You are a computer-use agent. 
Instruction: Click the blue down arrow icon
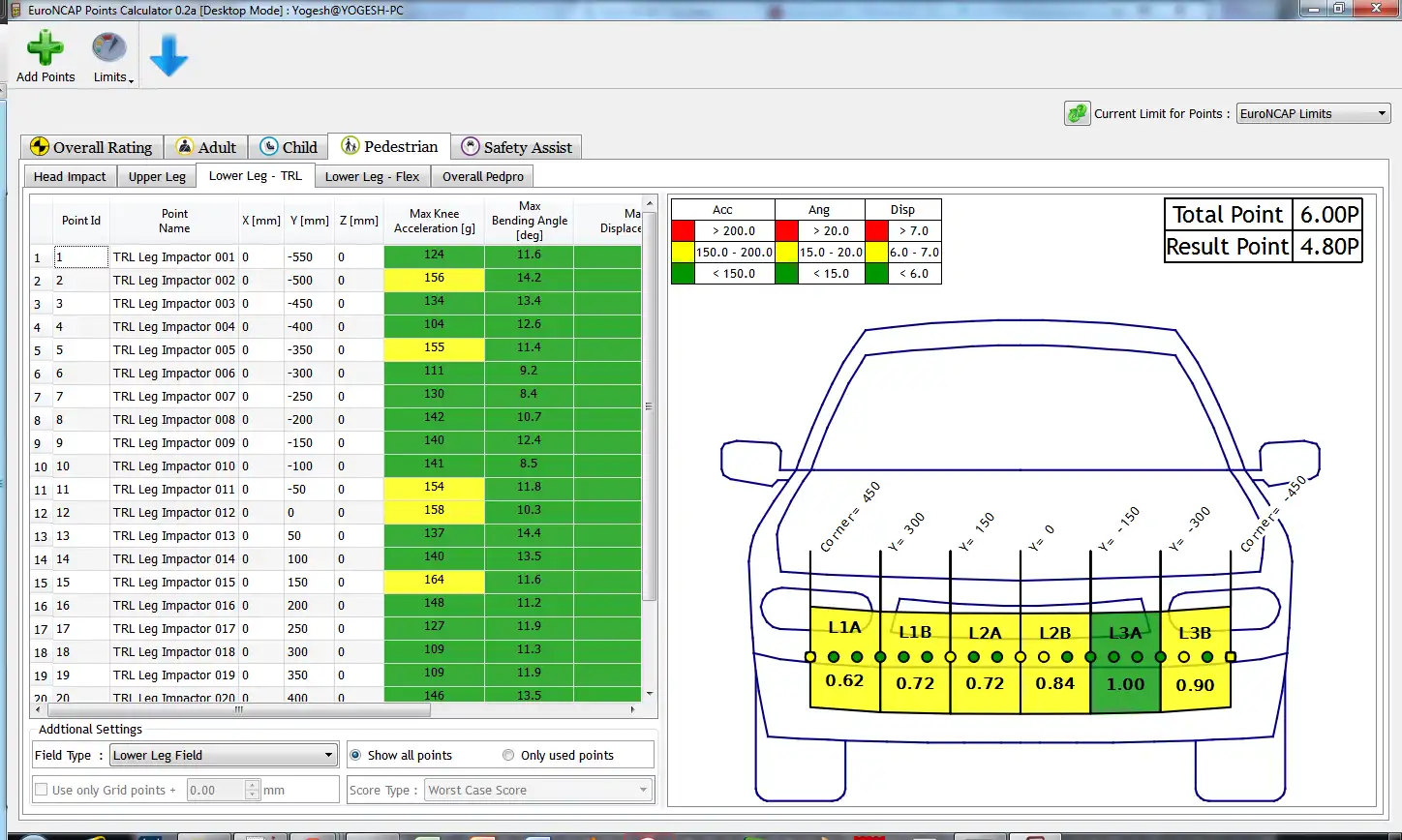click(168, 57)
